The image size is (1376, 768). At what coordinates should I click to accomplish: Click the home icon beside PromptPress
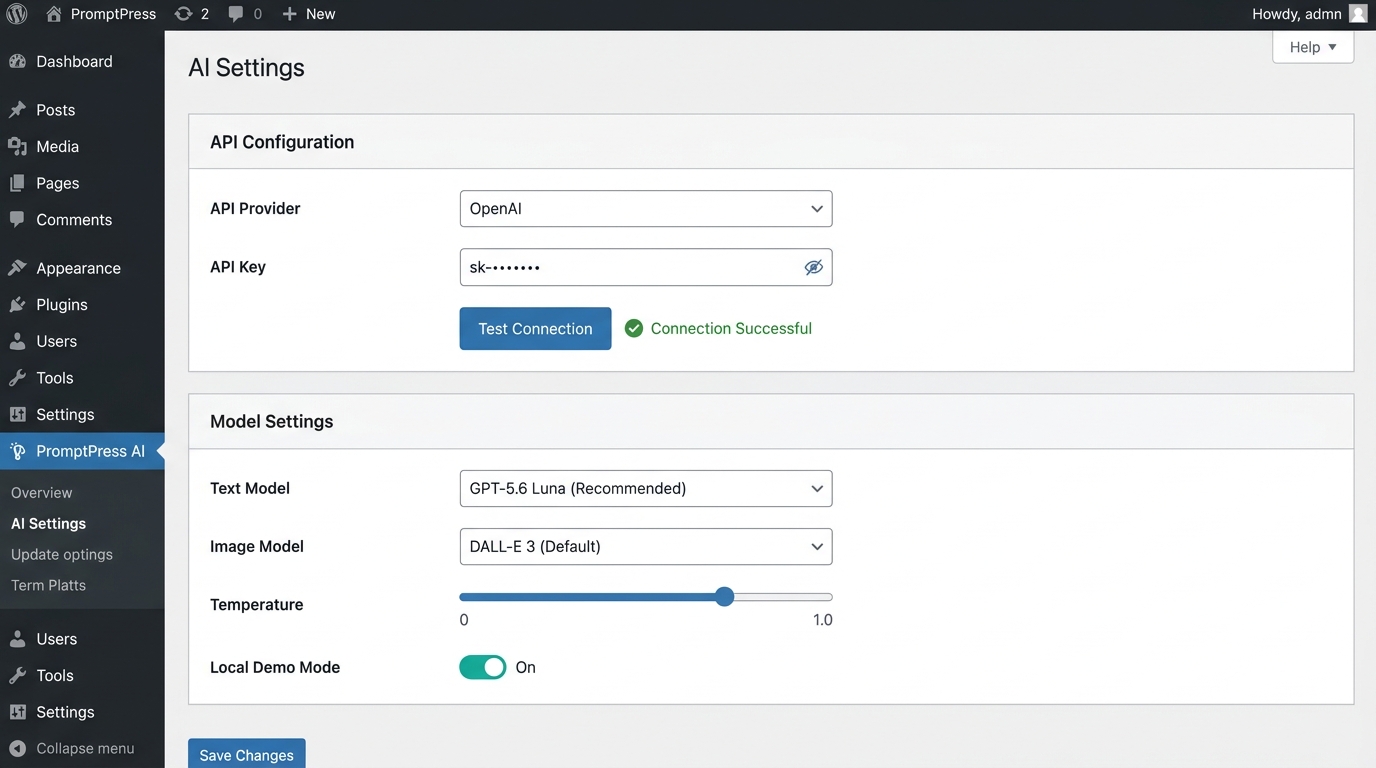[54, 14]
